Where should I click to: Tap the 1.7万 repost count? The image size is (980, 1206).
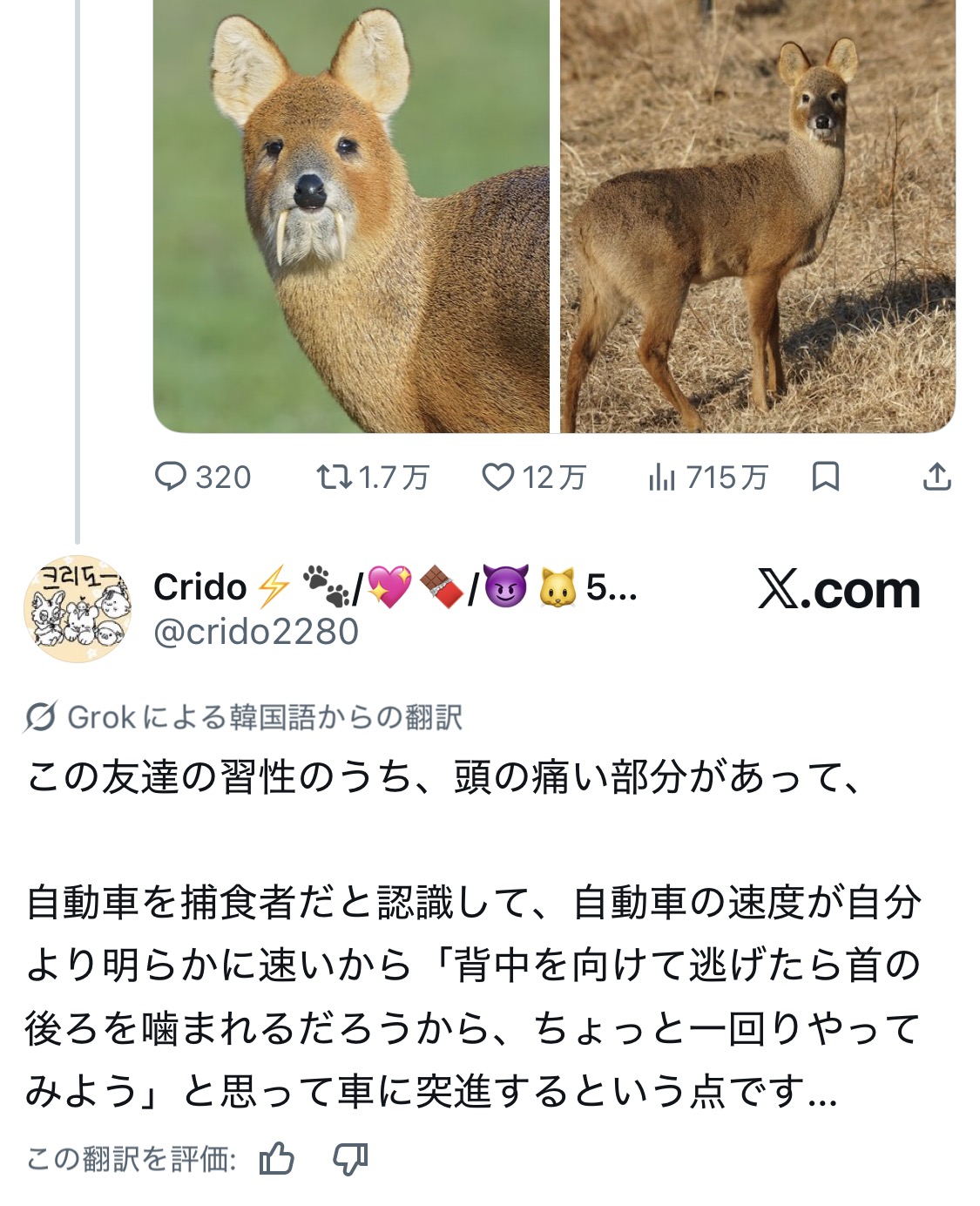click(394, 478)
